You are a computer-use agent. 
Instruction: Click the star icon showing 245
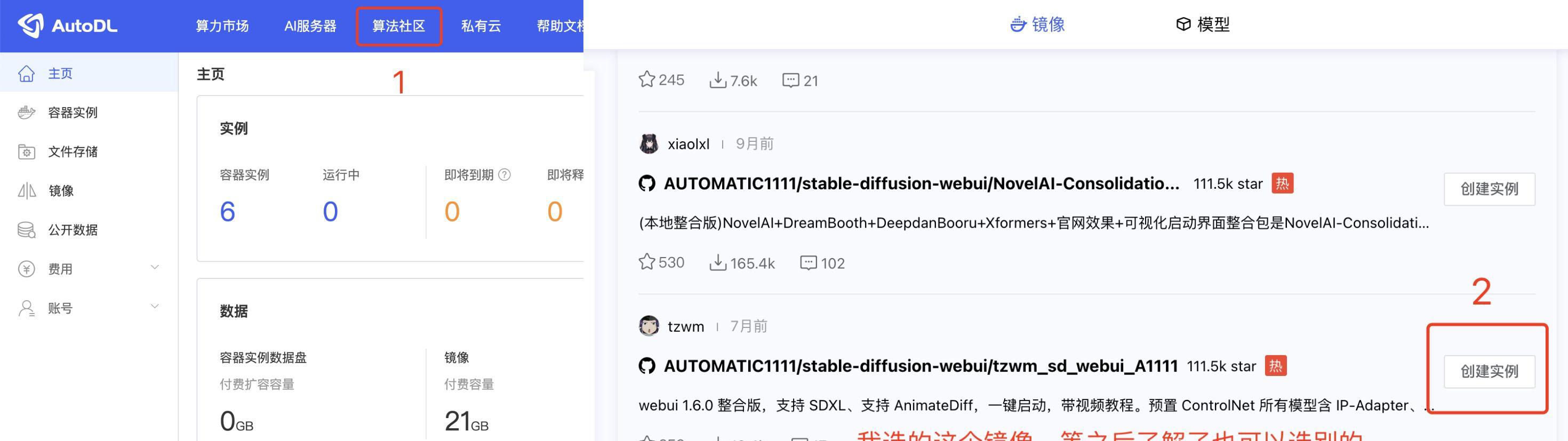pyautogui.click(x=646, y=79)
